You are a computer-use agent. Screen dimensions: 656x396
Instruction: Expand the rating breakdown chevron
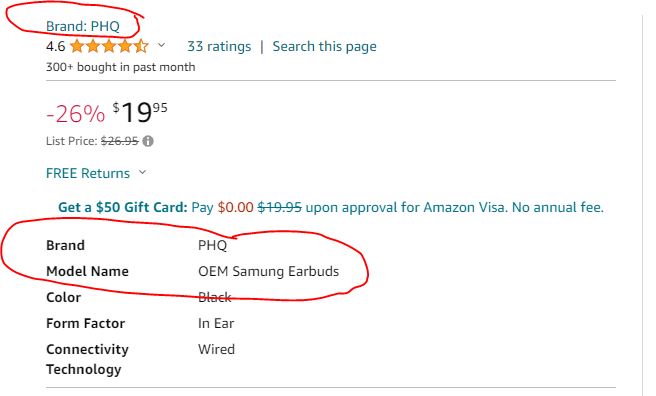click(x=161, y=45)
